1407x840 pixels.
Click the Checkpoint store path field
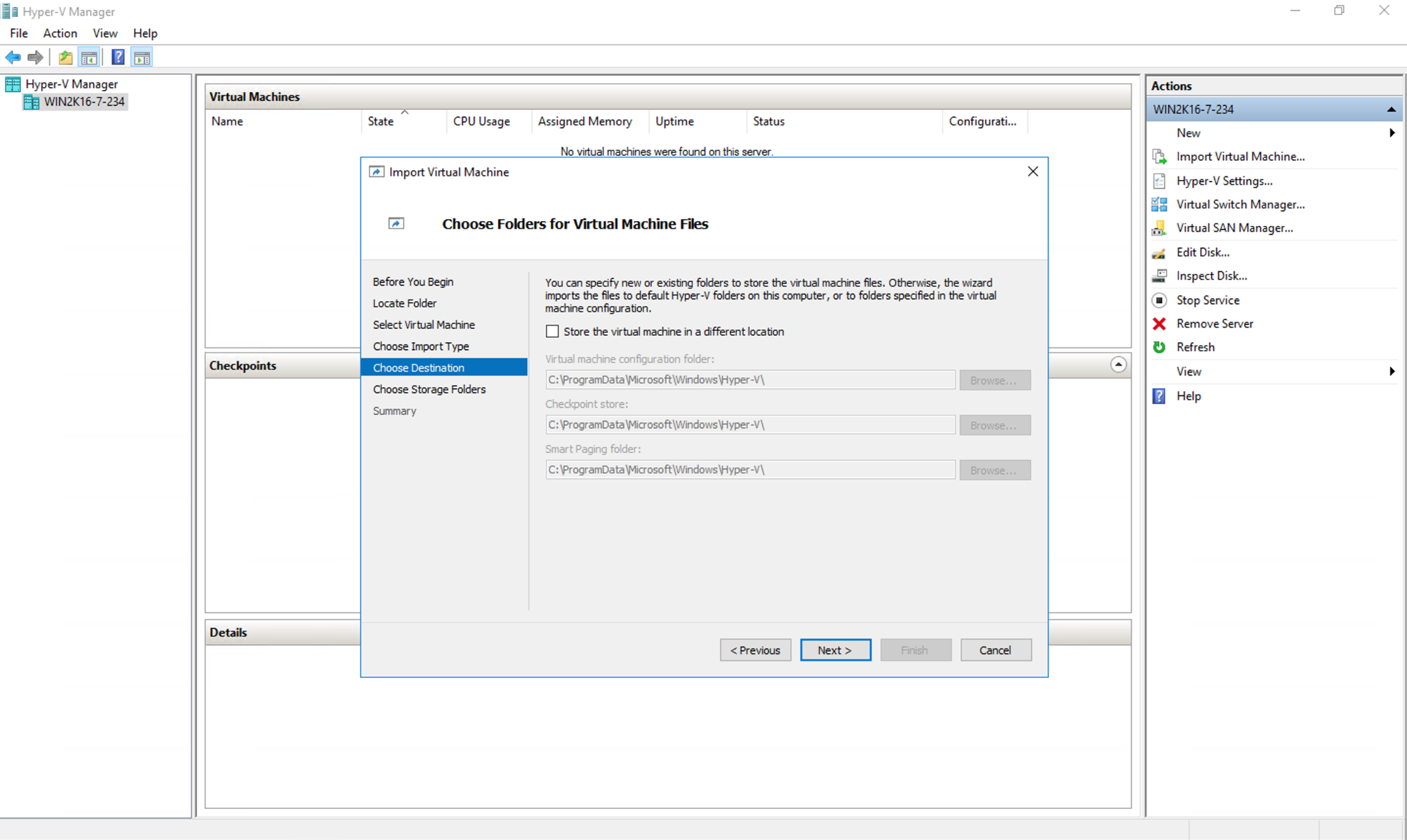point(750,424)
